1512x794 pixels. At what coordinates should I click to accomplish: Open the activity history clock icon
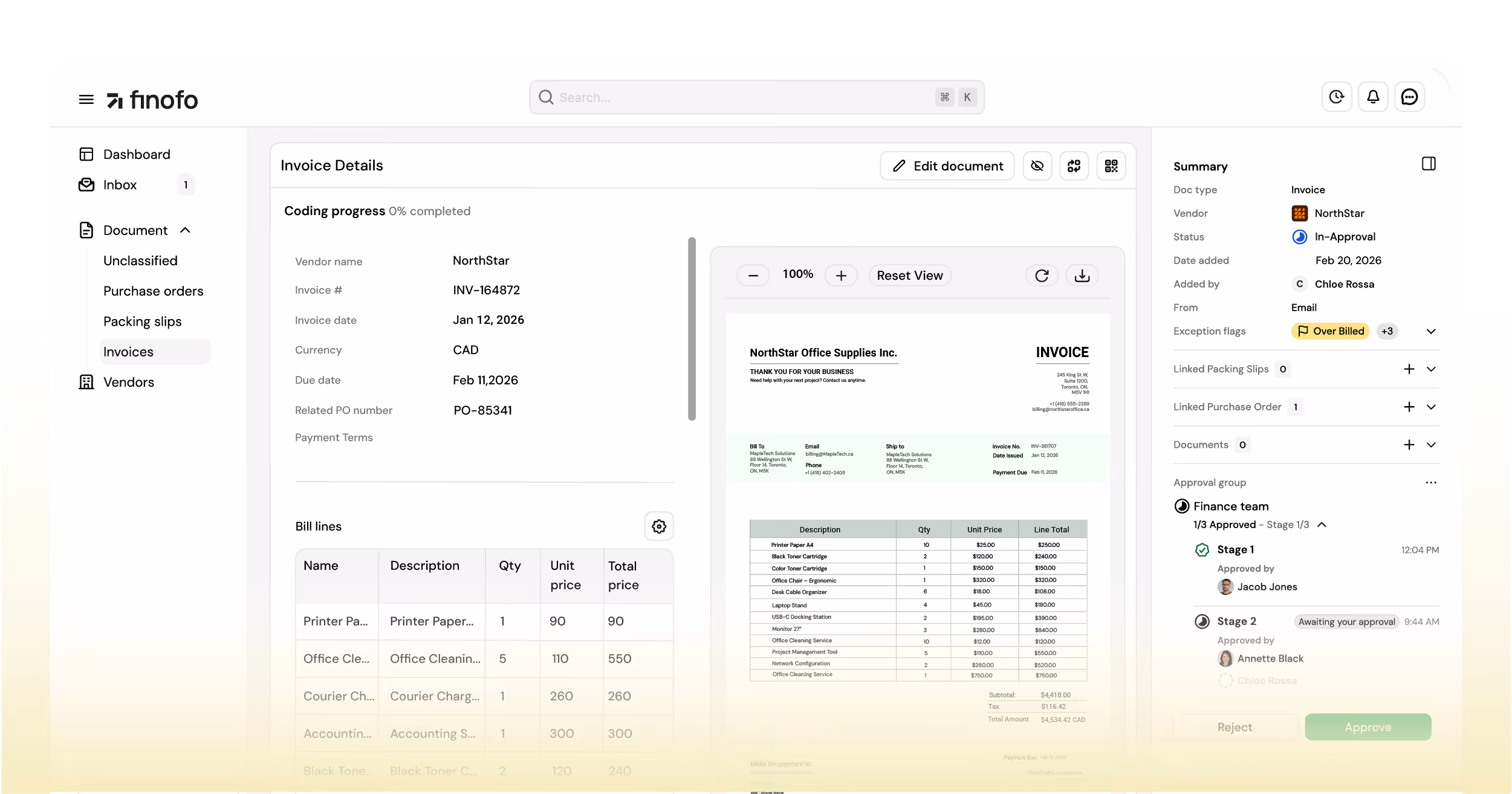click(x=1336, y=97)
